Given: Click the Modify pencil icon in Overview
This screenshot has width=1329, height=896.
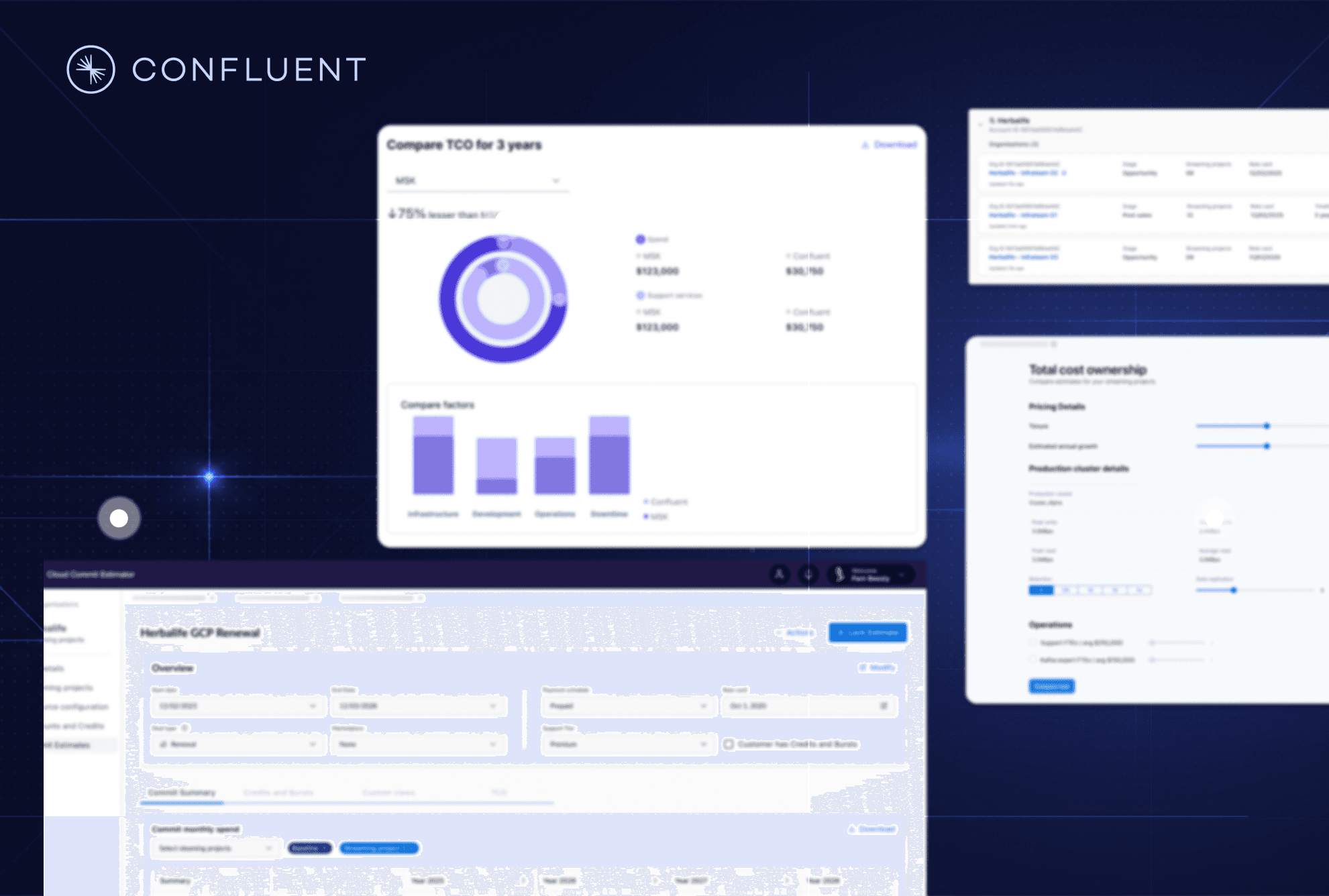Looking at the screenshot, I should pos(863,668).
